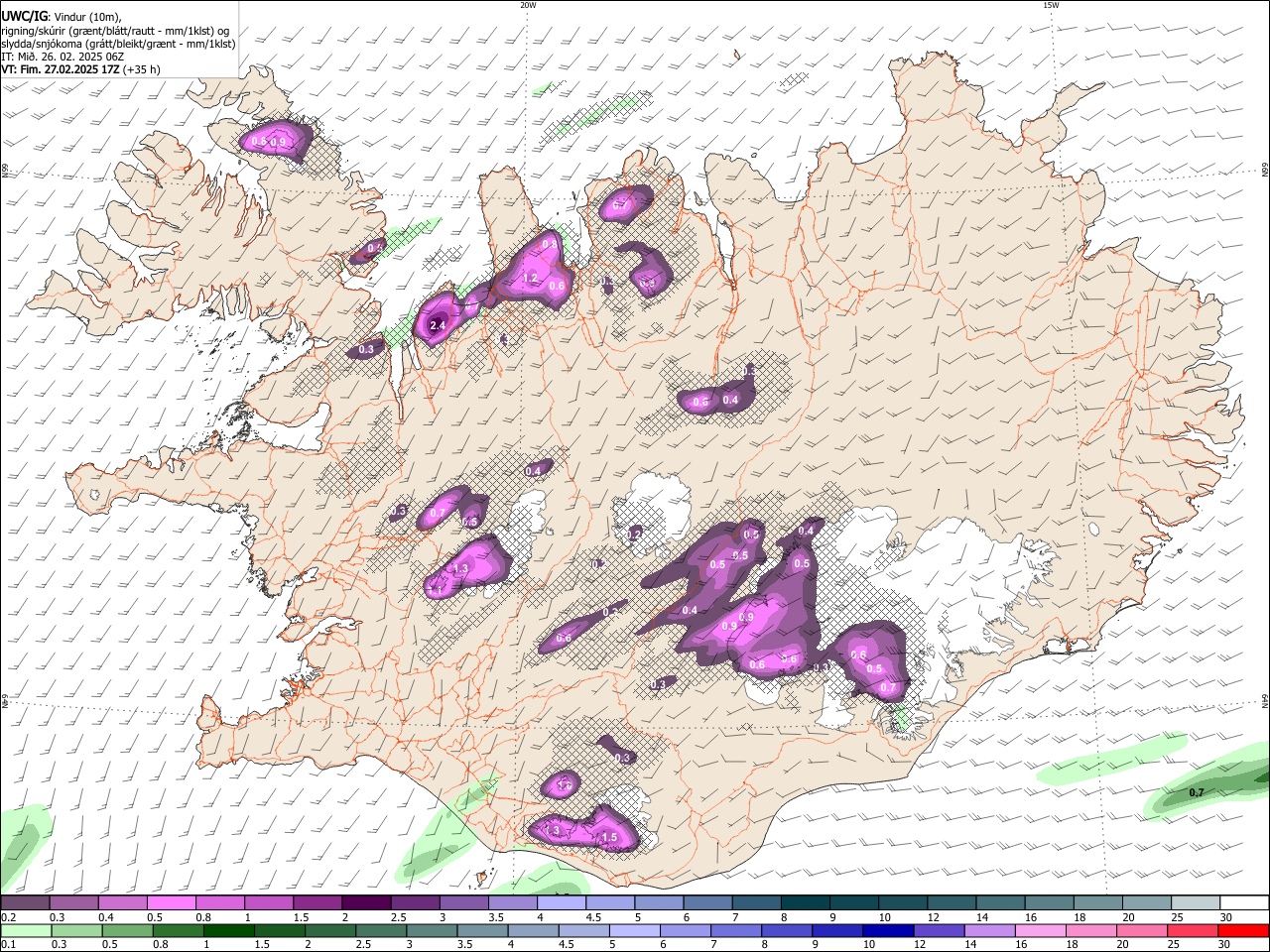The image size is (1270, 952).
Task: Select the bright red 30 swatch in lower legend
Action: coord(1242,931)
